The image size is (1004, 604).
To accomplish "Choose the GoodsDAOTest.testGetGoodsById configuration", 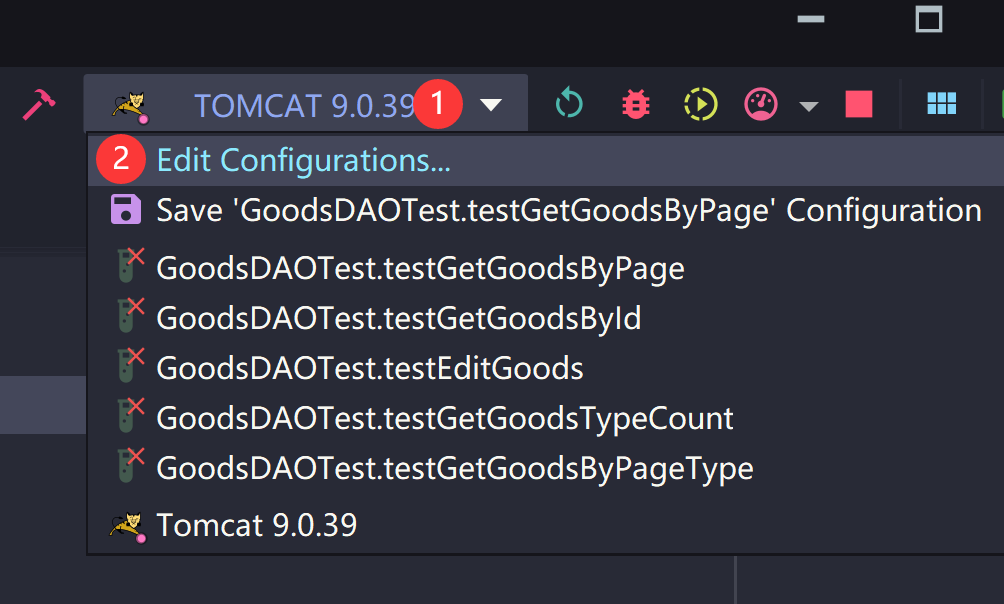I will tap(398, 318).
